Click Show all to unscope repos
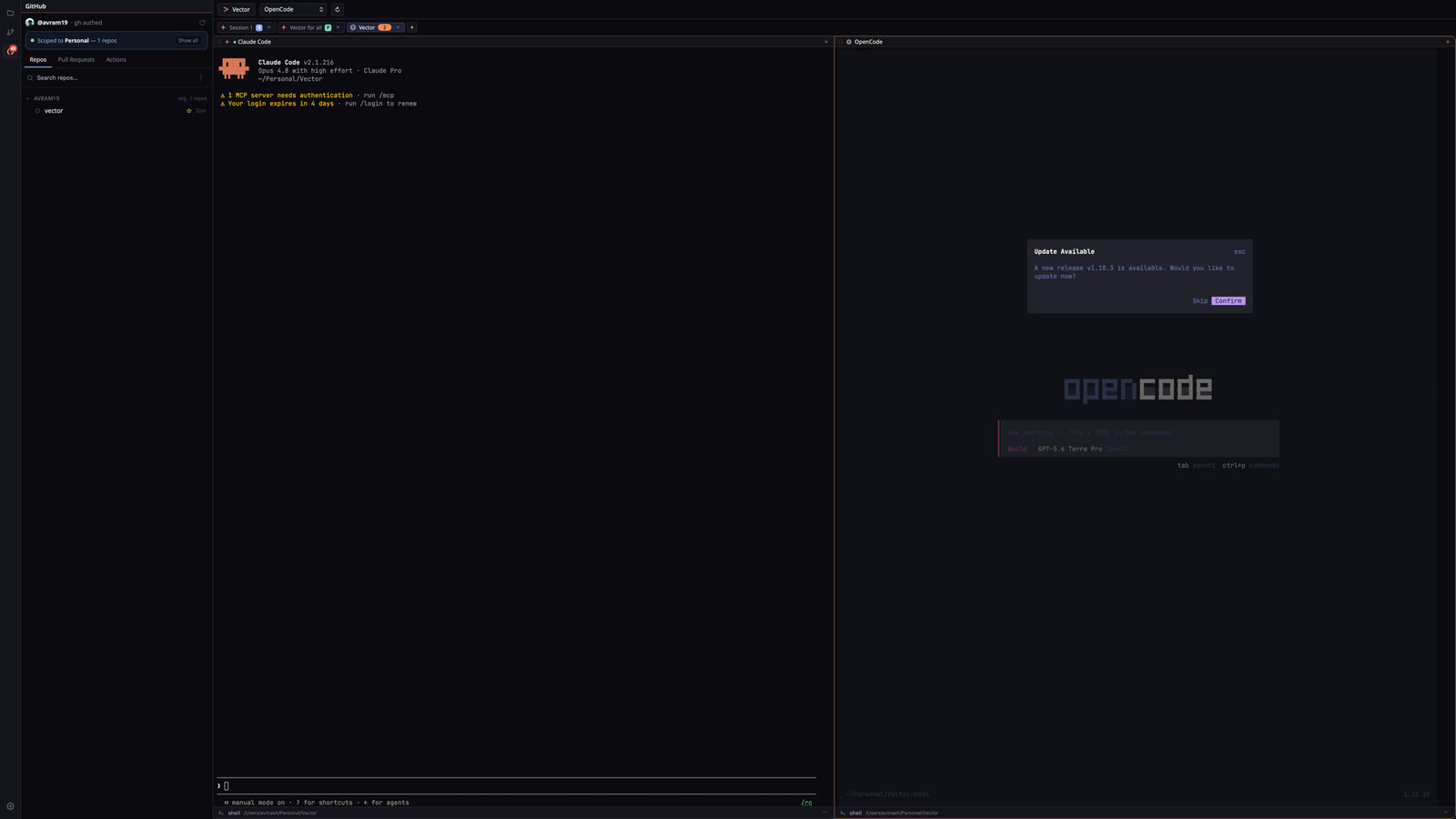This screenshot has width=1456, height=819. pyautogui.click(x=188, y=41)
